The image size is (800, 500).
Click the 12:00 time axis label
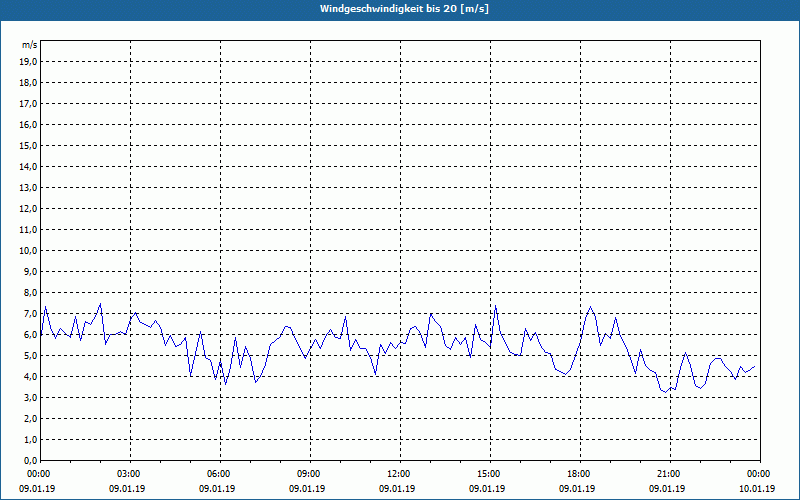[x=400, y=474]
